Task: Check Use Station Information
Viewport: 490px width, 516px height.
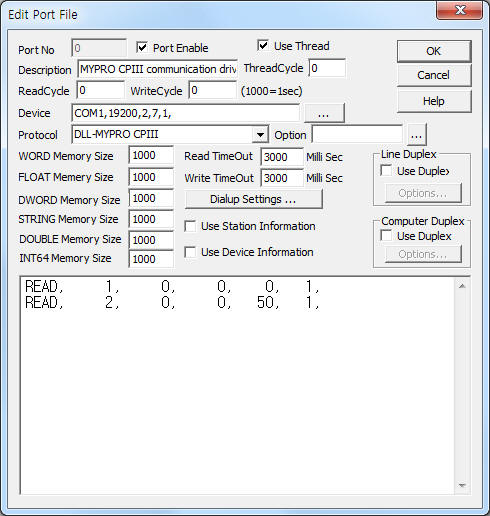Action: (190, 226)
